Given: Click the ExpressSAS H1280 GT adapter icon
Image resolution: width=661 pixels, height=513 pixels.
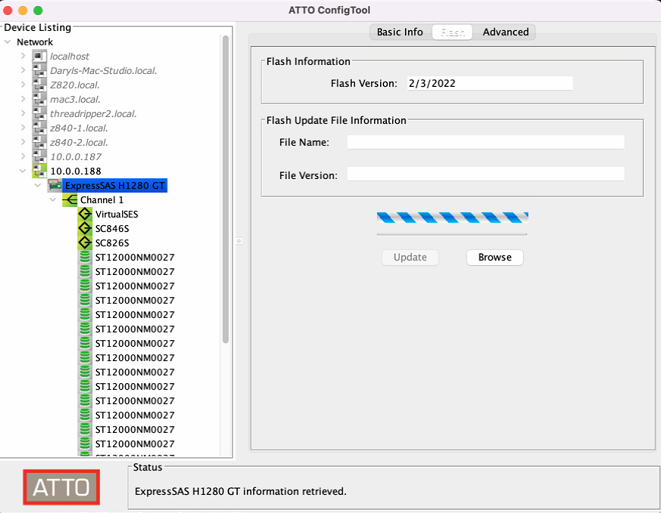Looking at the screenshot, I should point(55,185).
